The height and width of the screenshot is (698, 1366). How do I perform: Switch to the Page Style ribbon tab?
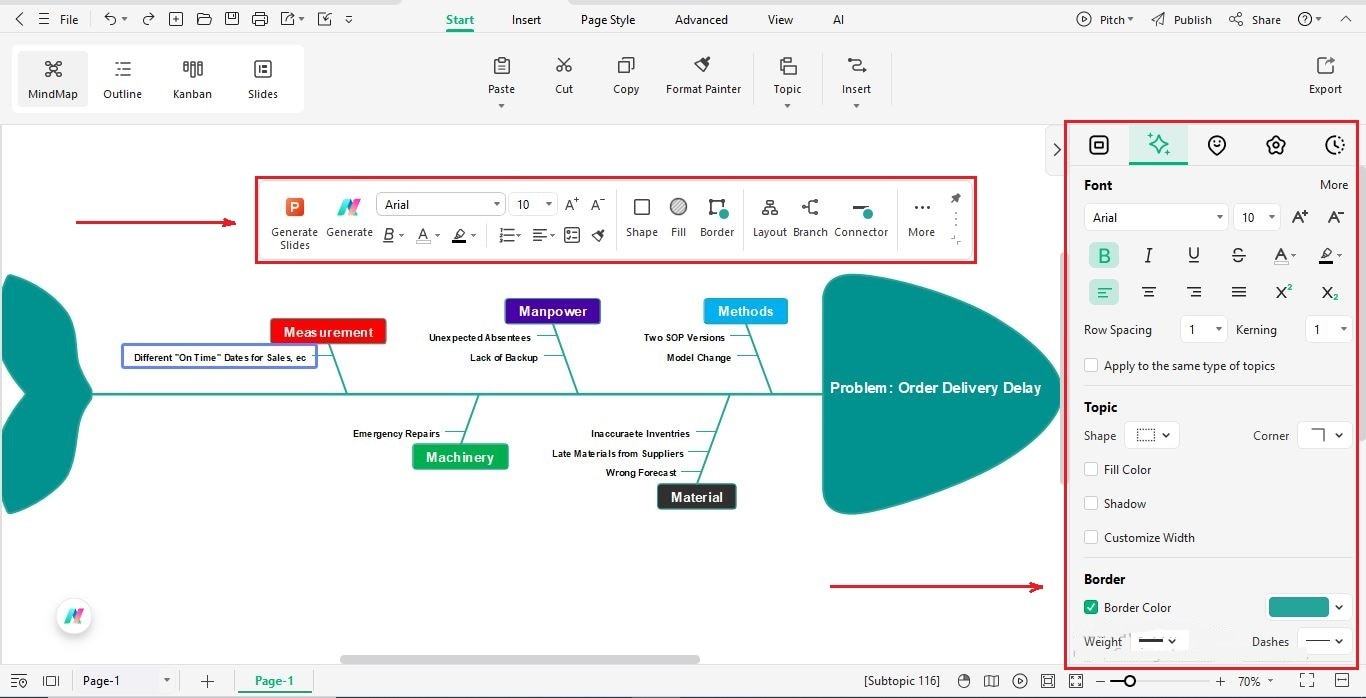(607, 19)
